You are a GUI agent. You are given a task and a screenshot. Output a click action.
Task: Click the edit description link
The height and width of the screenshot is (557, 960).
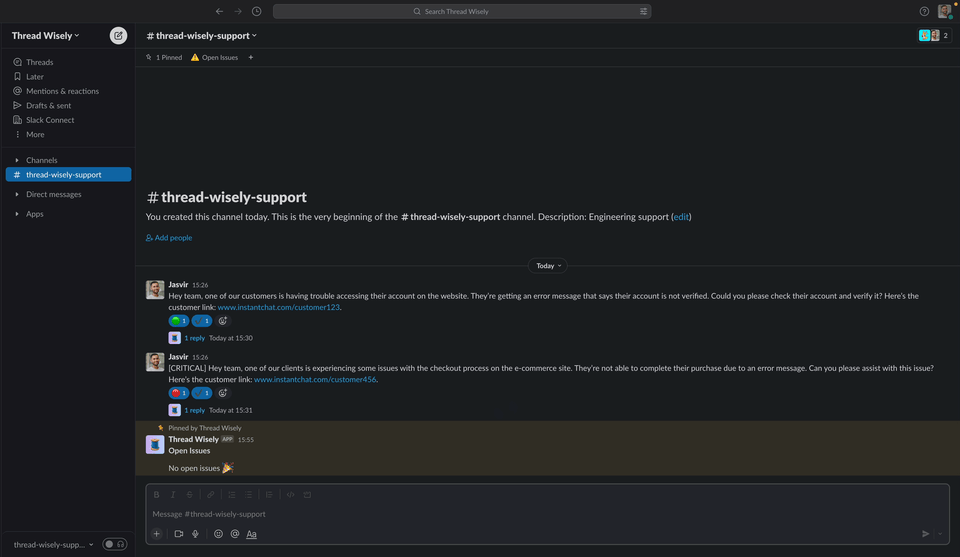tap(681, 217)
